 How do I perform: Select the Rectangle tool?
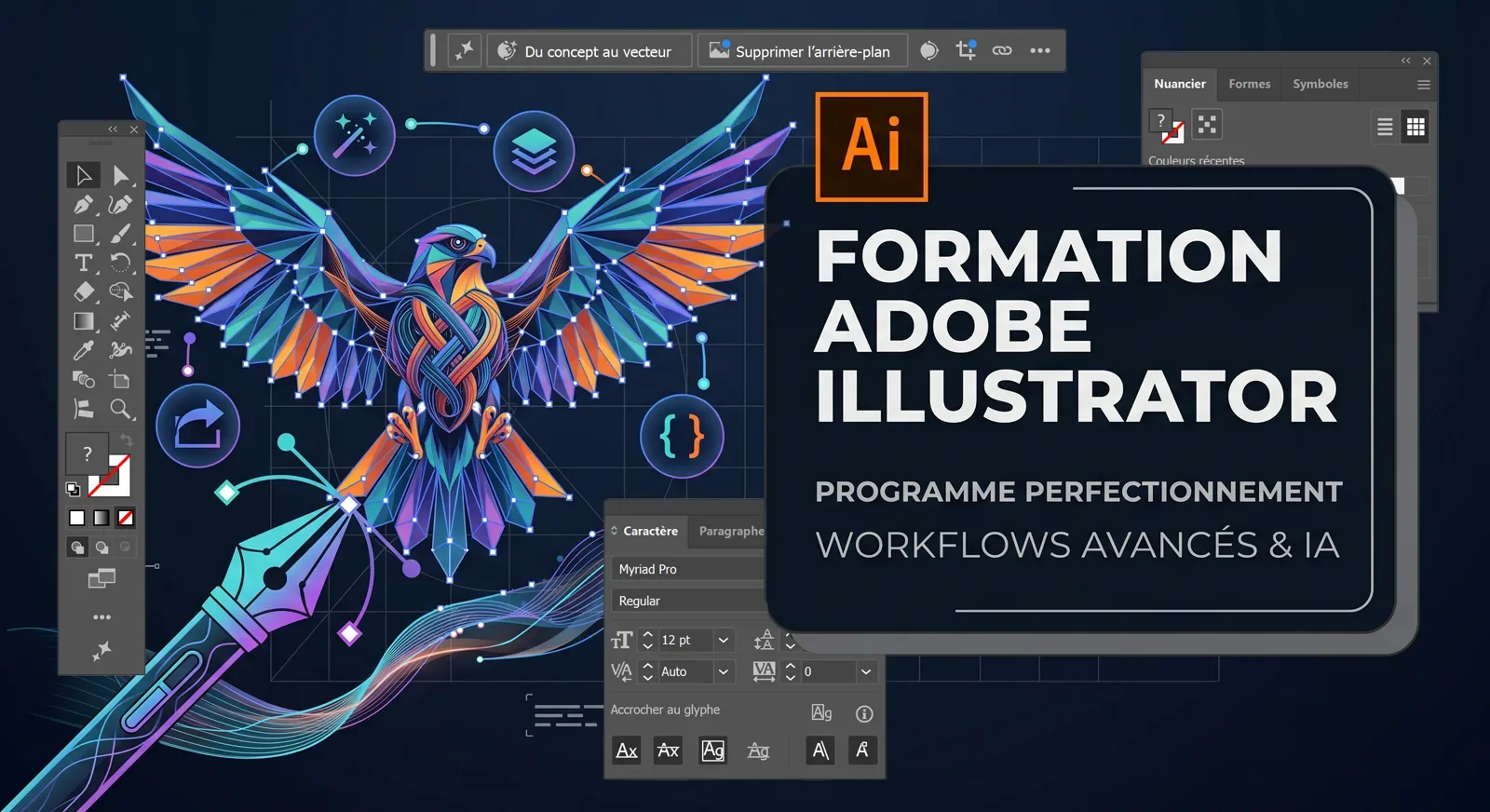point(84,234)
